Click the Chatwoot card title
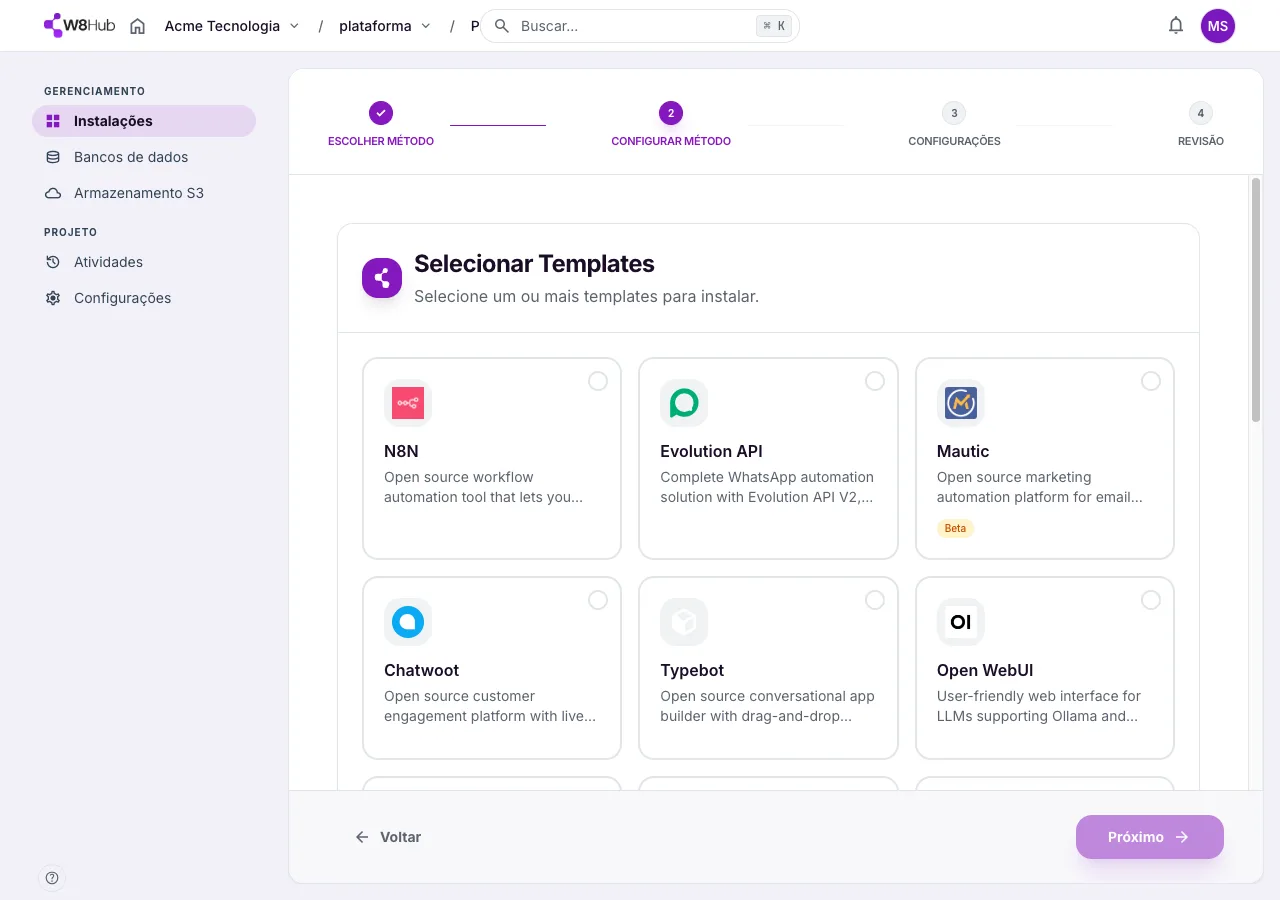Screen dimensions: 1280x900 [421, 670]
